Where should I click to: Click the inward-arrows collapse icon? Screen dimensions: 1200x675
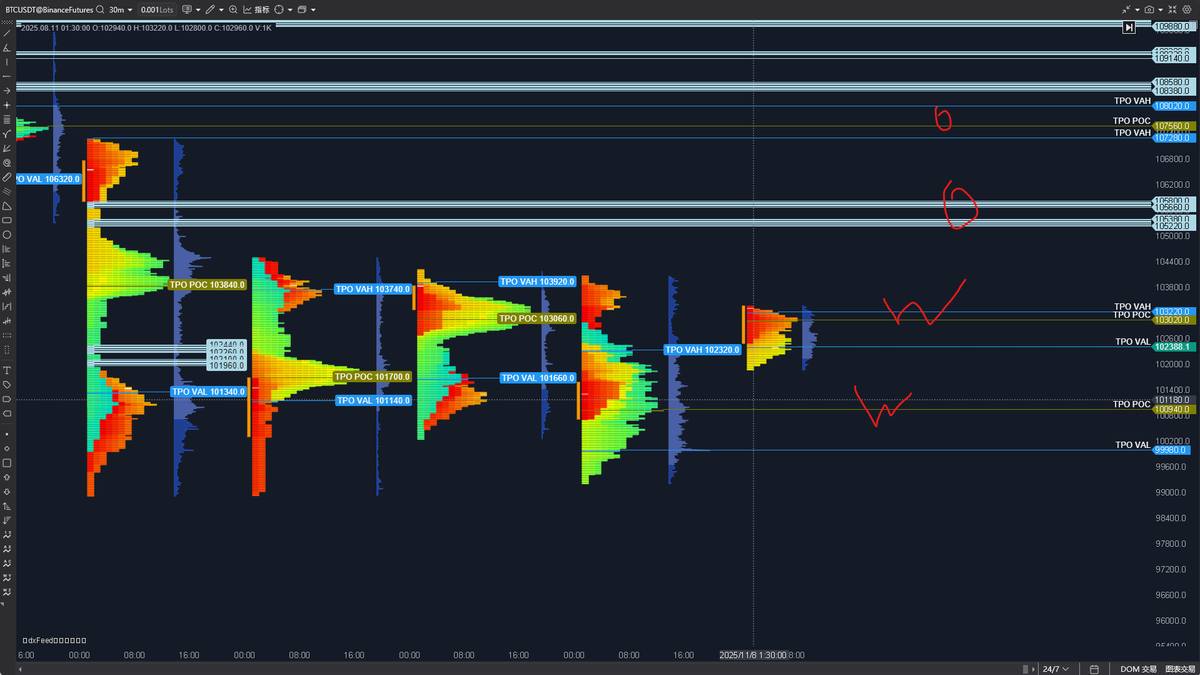tap(1126, 10)
